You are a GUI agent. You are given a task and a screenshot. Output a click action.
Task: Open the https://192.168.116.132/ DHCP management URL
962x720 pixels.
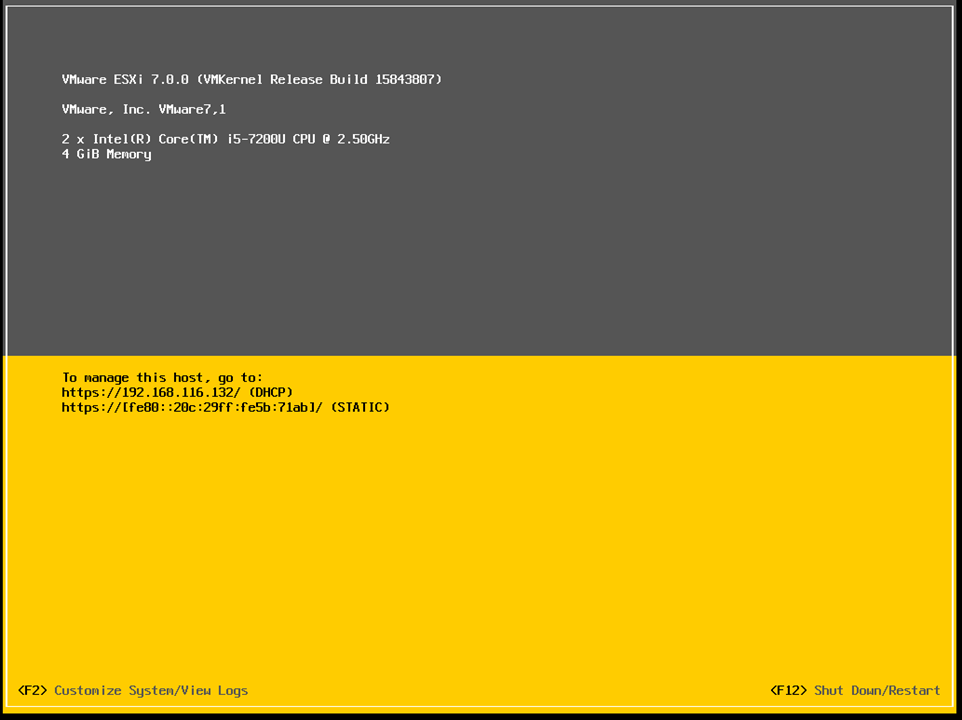point(177,393)
